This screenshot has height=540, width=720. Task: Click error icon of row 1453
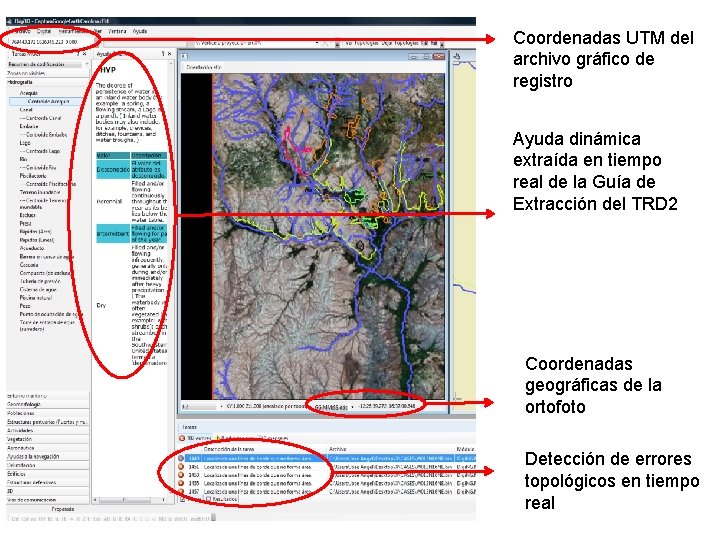pos(181,475)
